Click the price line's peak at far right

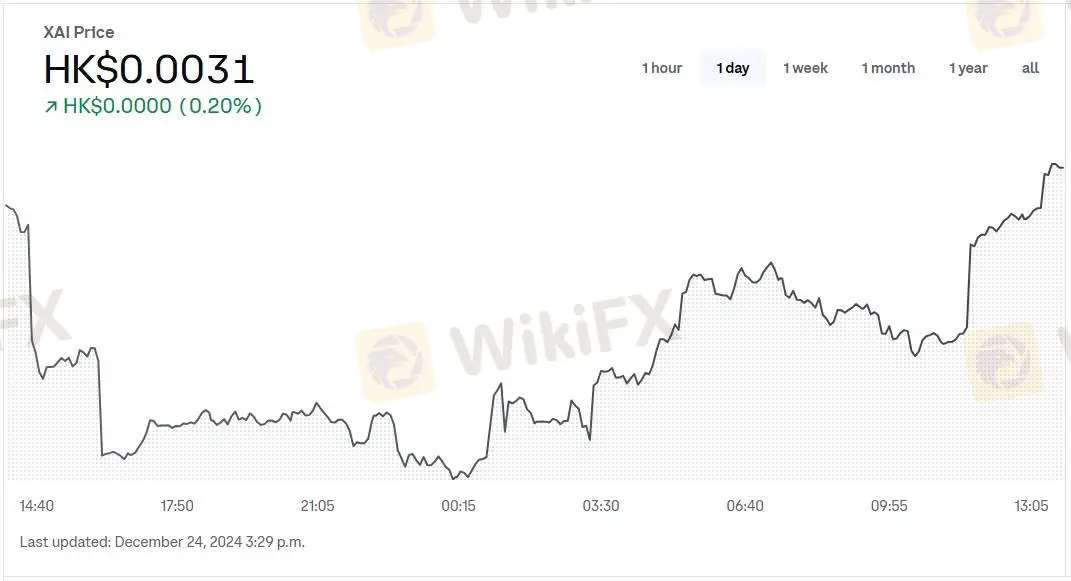tap(1053, 163)
